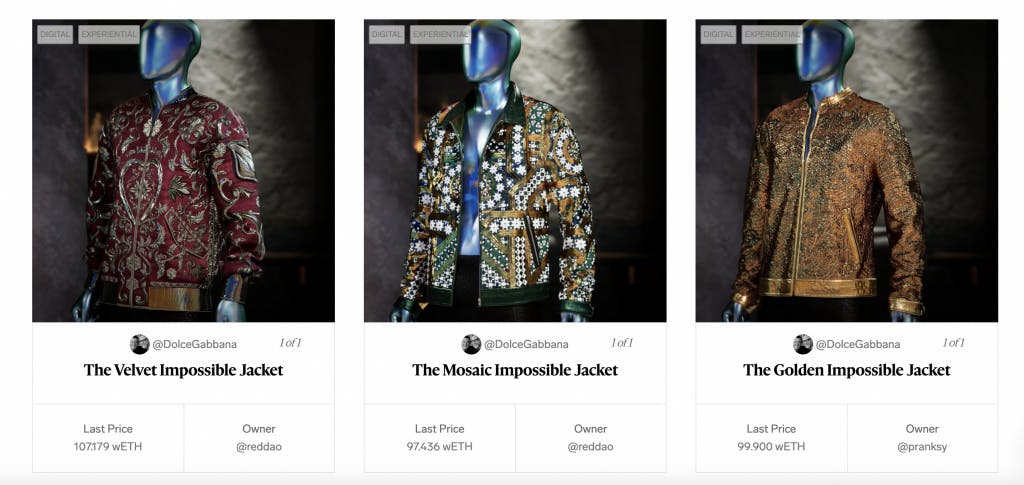Open The Velvet Impossible Jacket image
Viewport: 1024px width, 485px height.
[x=184, y=170]
